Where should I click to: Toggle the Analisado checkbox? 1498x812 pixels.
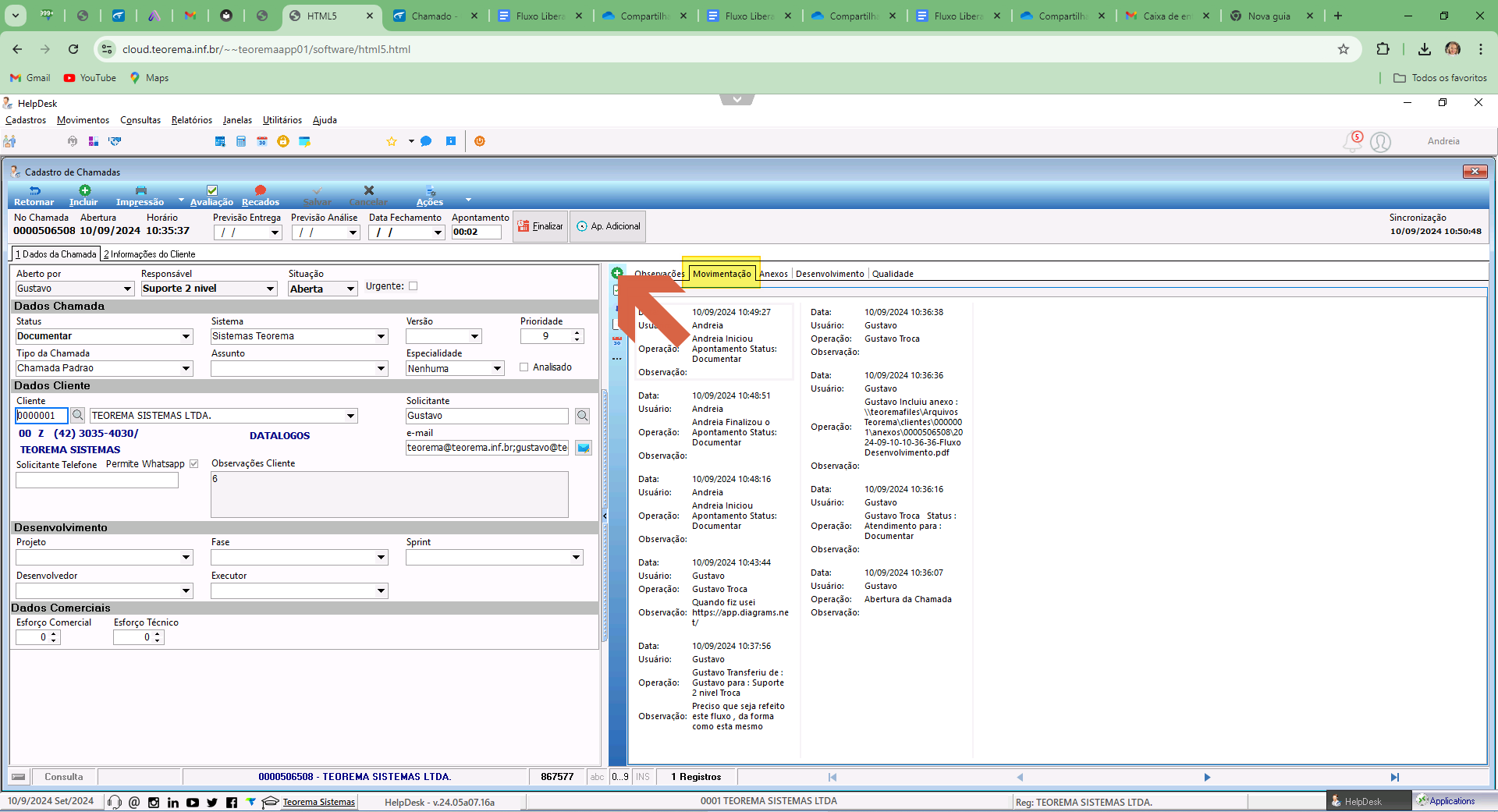click(524, 367)
